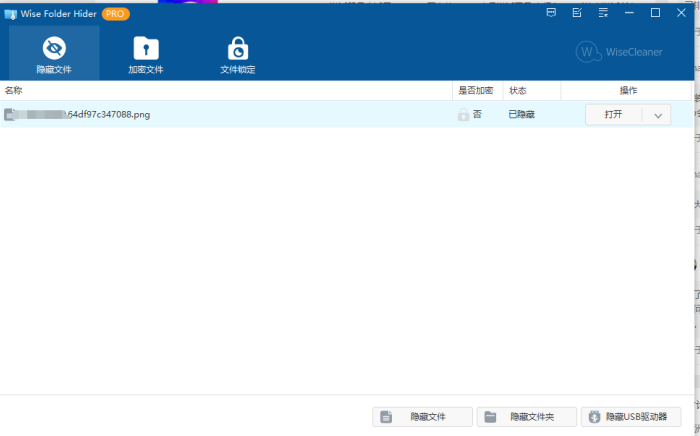Click the 隐藏文件夹 button at bottom
The width and height of the screenshot is (700, 436).
(527, 417)
